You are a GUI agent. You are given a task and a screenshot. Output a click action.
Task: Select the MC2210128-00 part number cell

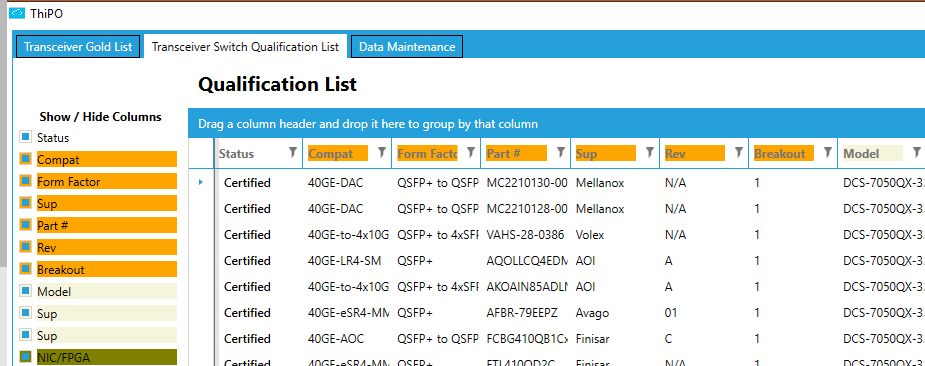tap(527, 209)
